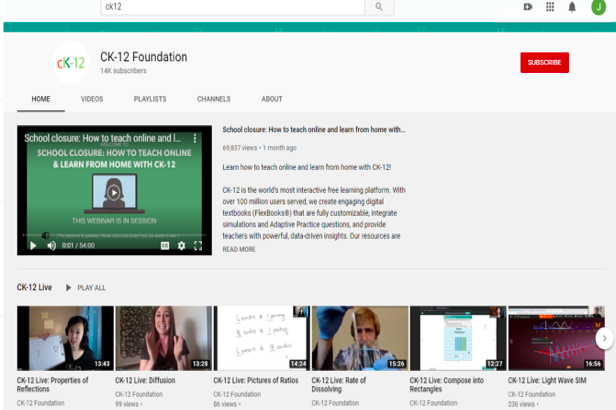Click title CK-12 Live: Diffusion
Viewport: 616px width, 410px height.
click(x=145, y=380)
